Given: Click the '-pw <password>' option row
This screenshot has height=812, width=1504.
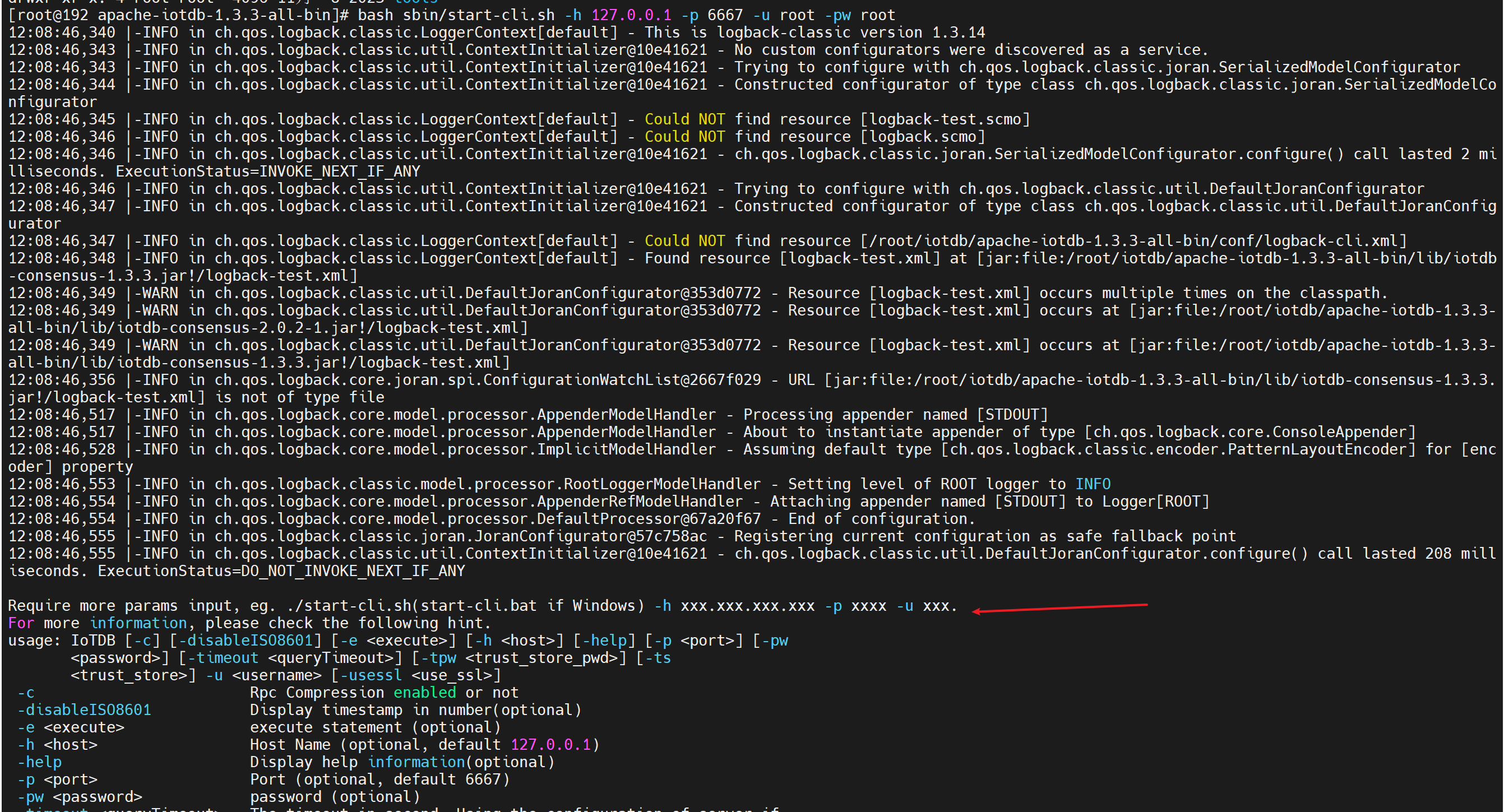Looking at the screenshot, I should click(219, 797).
